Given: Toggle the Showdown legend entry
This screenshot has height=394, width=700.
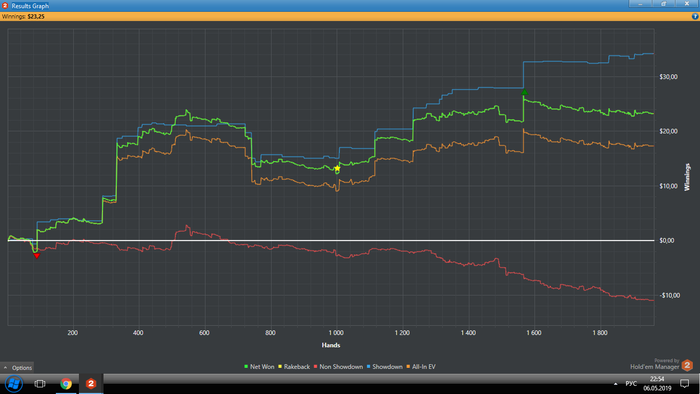Looking at the screenshot, I should click(385, 367).
